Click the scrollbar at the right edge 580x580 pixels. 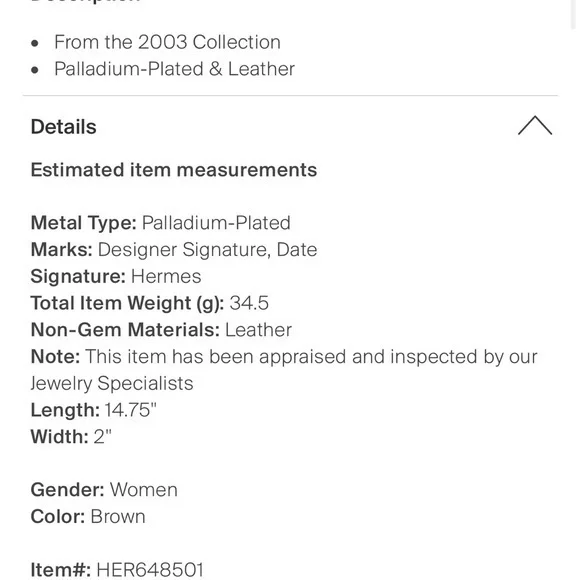point(573,13)
